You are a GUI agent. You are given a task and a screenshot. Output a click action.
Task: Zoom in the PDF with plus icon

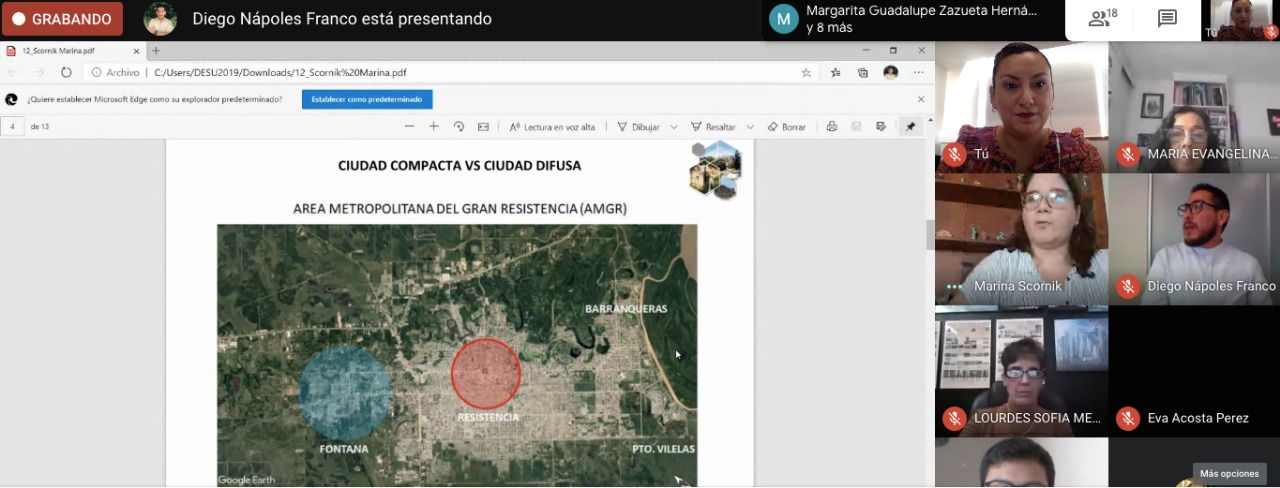click(x=434, y=127)
